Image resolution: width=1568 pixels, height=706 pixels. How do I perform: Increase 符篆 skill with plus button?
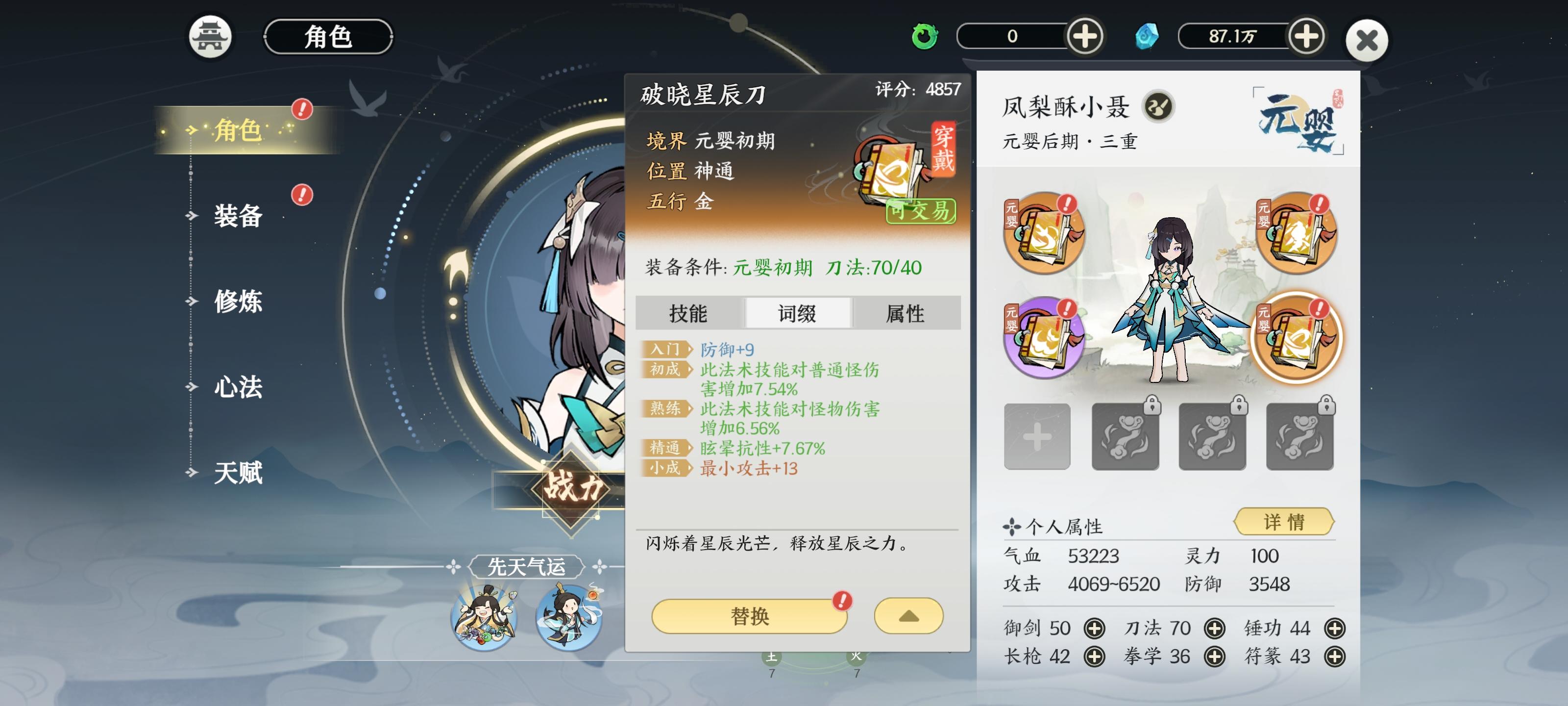[1334, 656]
